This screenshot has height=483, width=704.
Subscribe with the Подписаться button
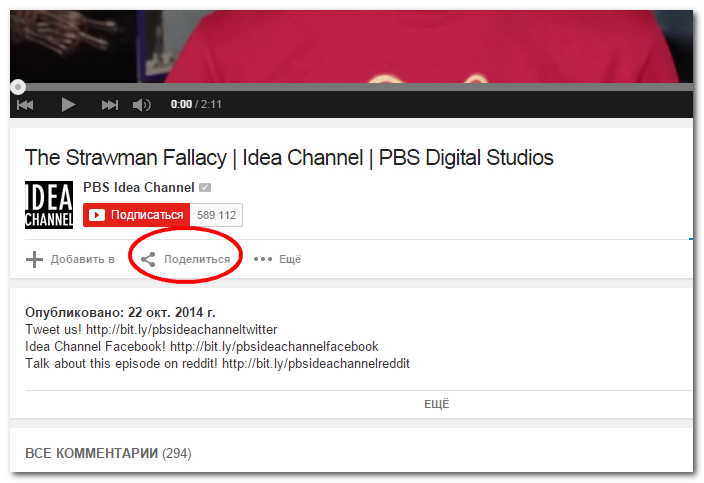[x=136, y=215]
